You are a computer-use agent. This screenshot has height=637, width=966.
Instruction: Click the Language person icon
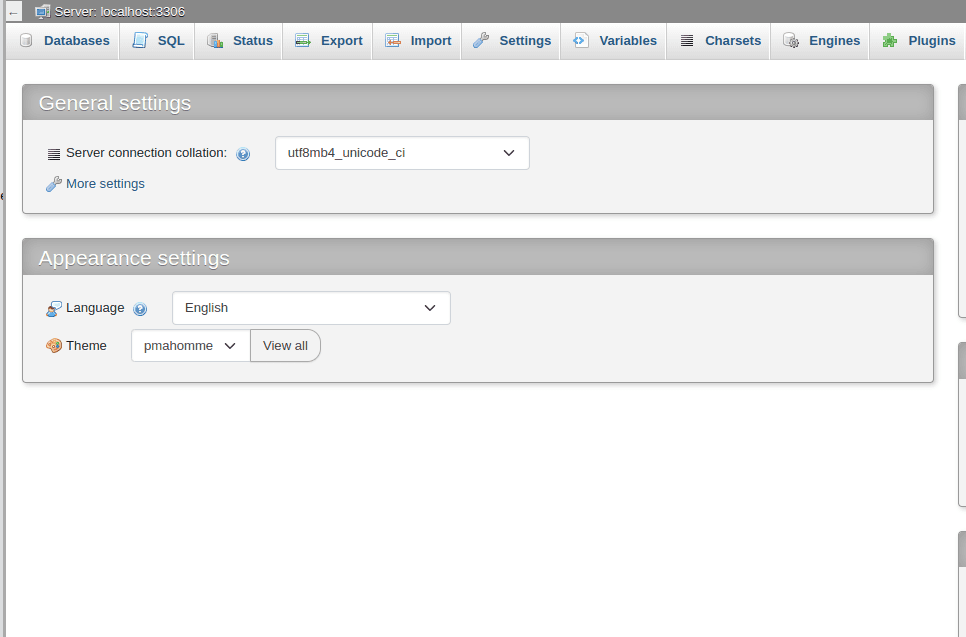click(54, 309)
